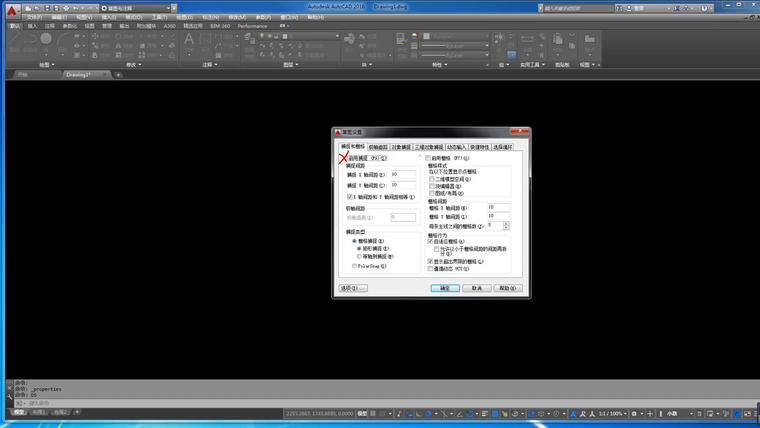Enable the 启用捕捉 (F9) snap checkbox
The image size is (760, 428).
[344, 158]
